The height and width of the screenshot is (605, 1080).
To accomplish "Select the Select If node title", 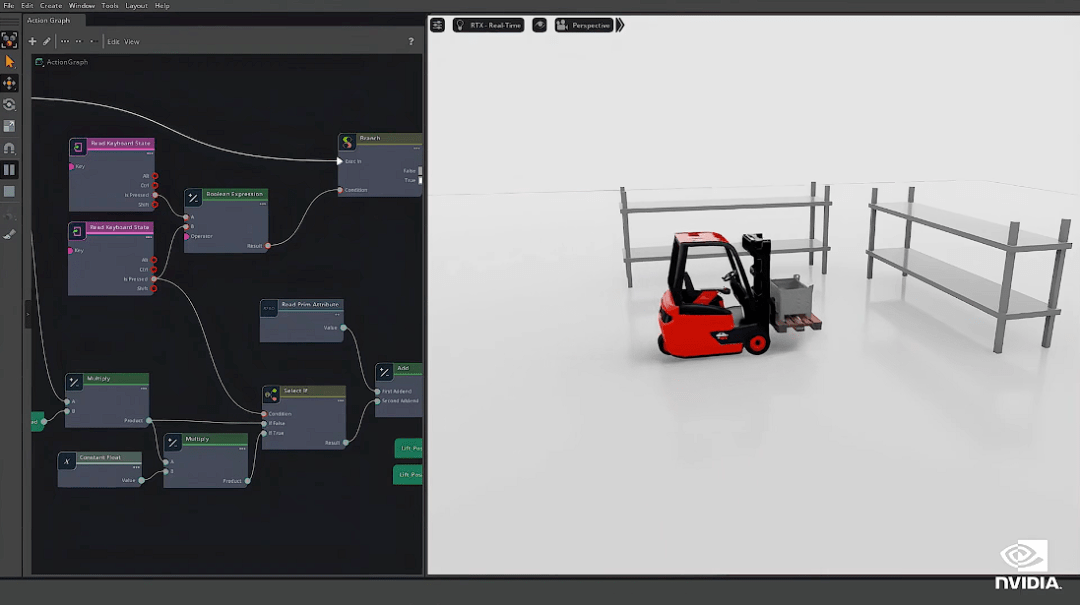I will (295, 391).
